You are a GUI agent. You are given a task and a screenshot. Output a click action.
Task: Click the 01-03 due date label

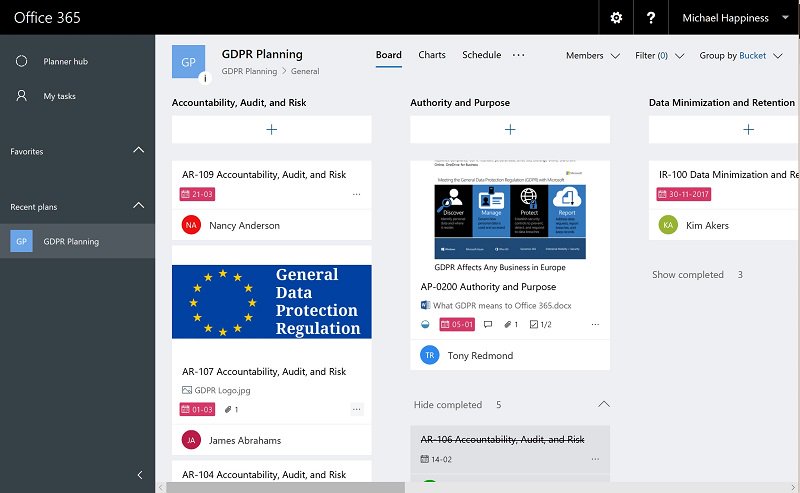[197, 409]
